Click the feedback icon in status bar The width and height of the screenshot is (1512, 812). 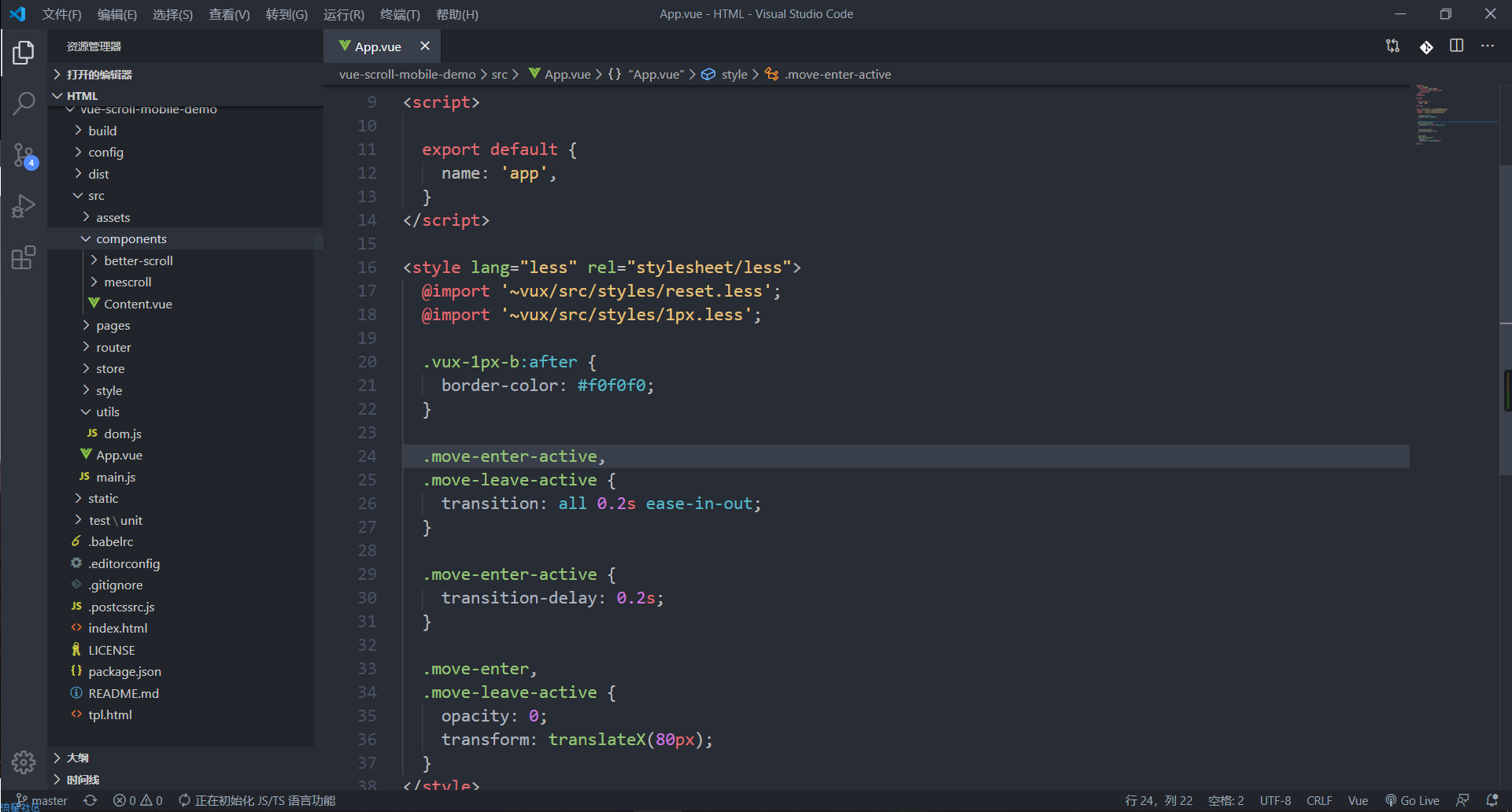click(1462, 800)
